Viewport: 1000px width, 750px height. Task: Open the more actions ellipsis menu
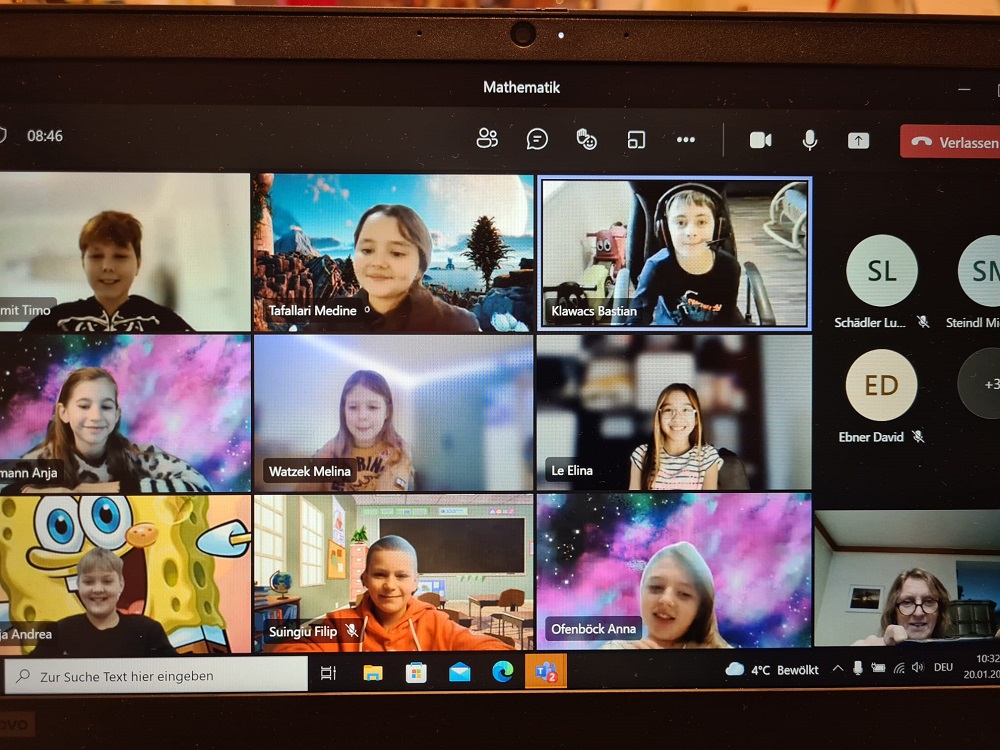(x=686, y=140)
